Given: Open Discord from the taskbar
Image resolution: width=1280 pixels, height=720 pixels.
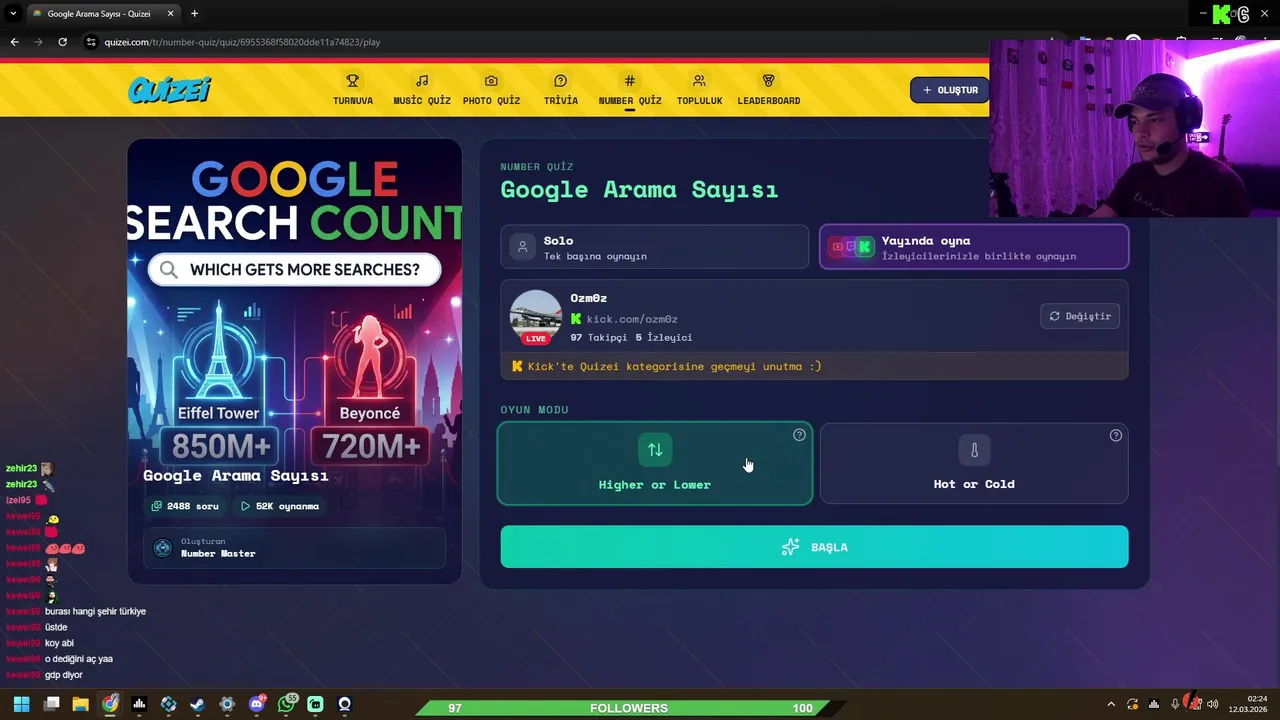Looking at the screenshot, I should point(257,705).
